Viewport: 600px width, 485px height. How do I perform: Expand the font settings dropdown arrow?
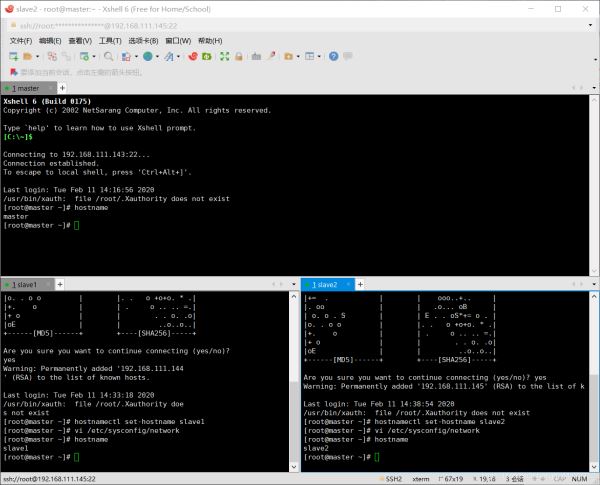coord(177,57)
